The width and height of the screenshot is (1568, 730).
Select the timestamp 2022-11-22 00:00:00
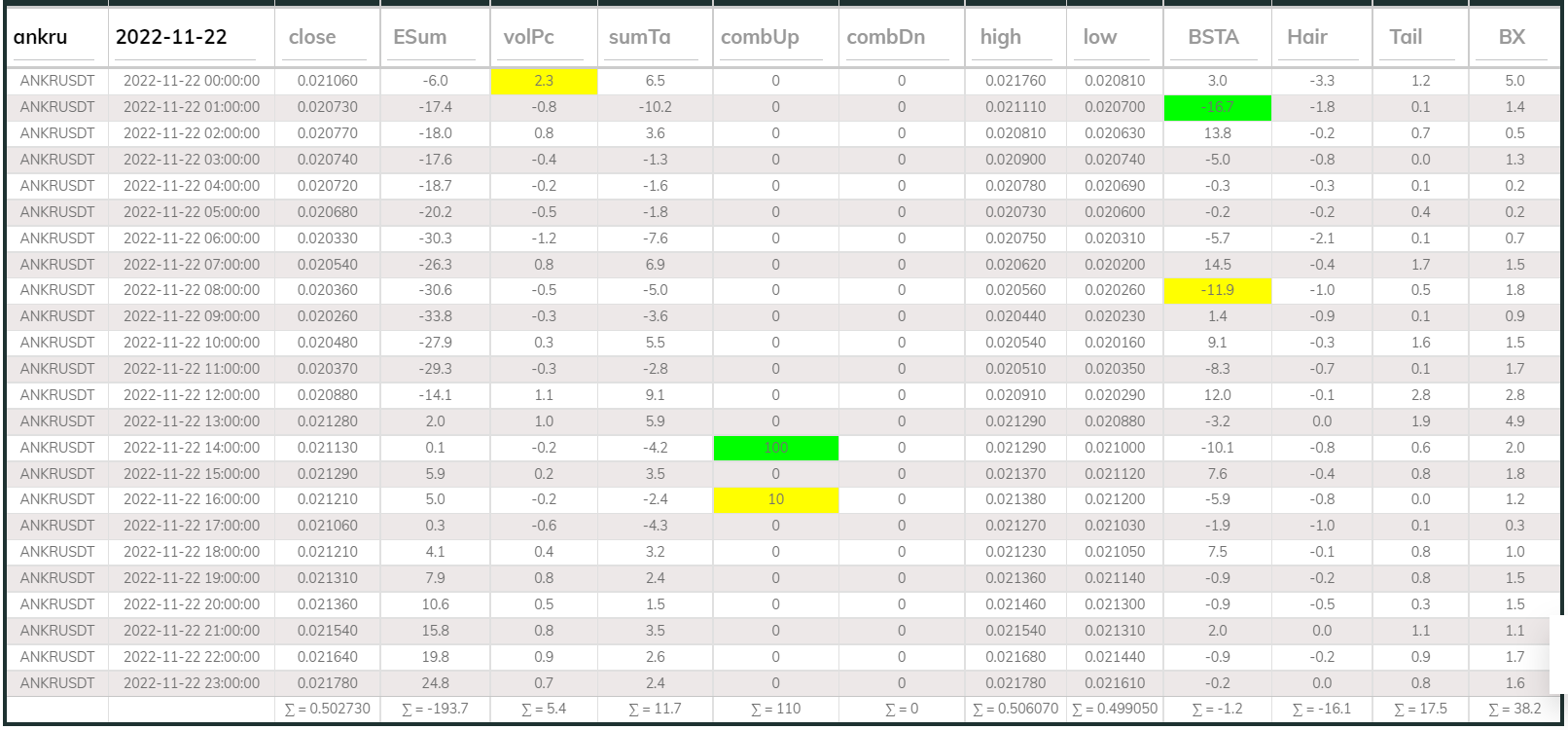(192, 81)
